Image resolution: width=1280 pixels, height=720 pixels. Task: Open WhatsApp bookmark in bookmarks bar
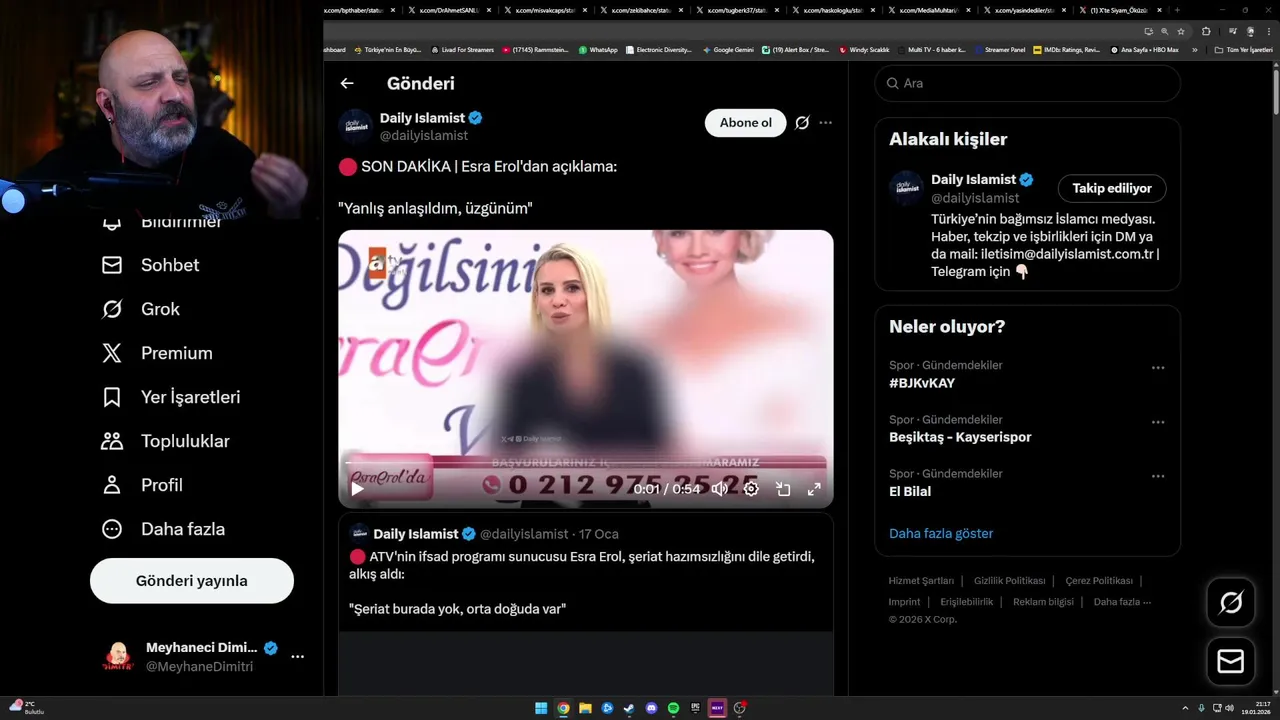point(598,49)
